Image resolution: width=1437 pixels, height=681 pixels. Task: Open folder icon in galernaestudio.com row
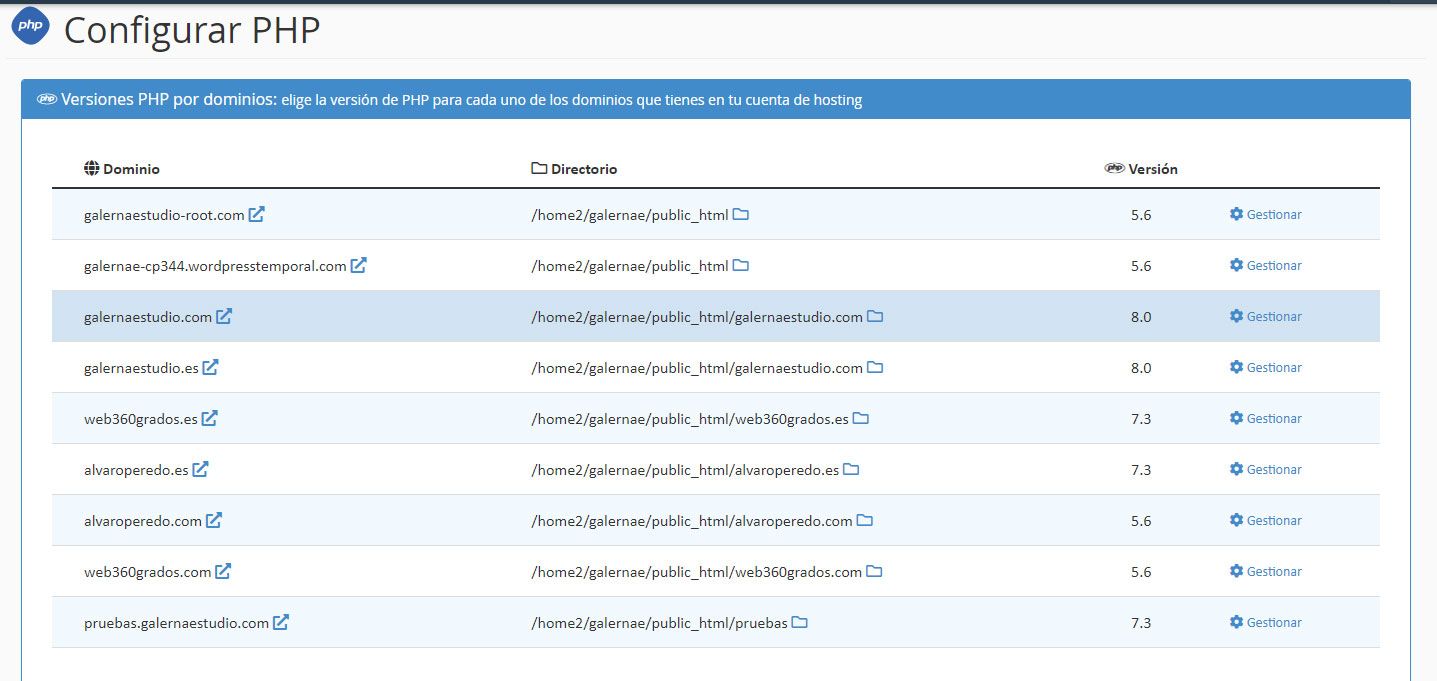875,316
